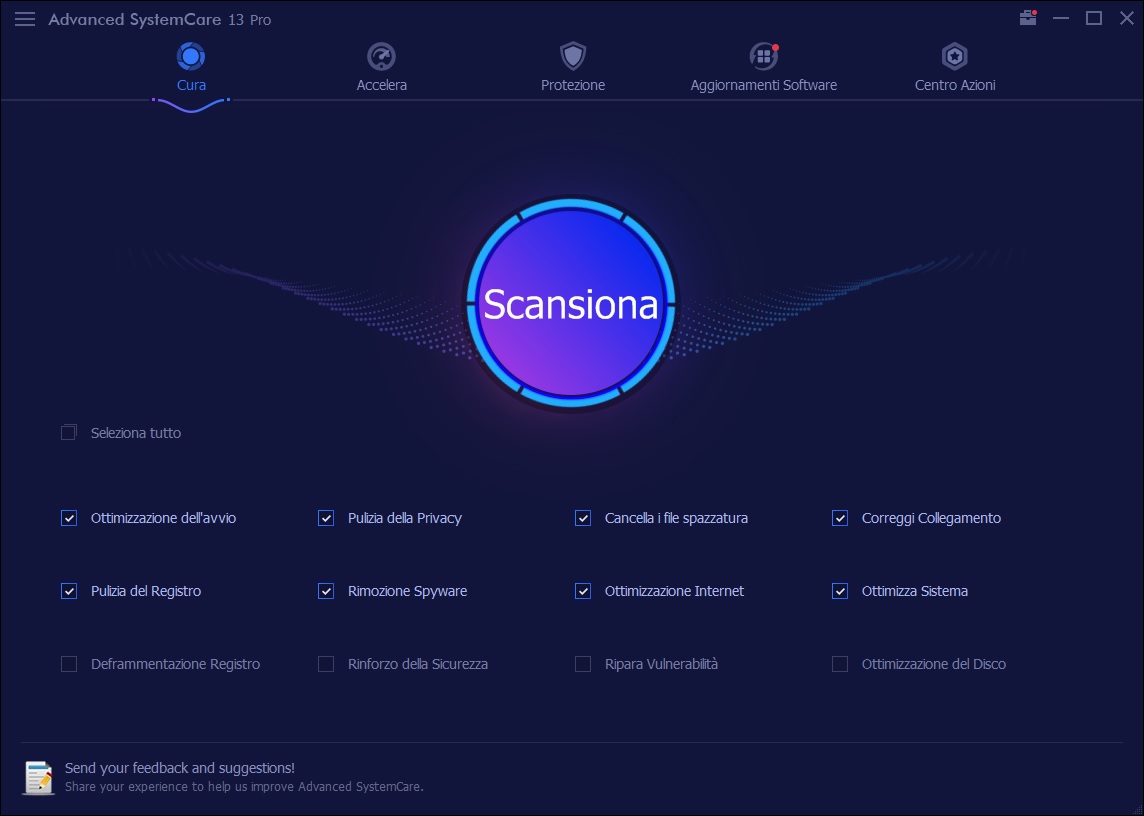Open the hamburger main menu
The width and height of the screenshot is (1144, 816).
click(25, 19)
